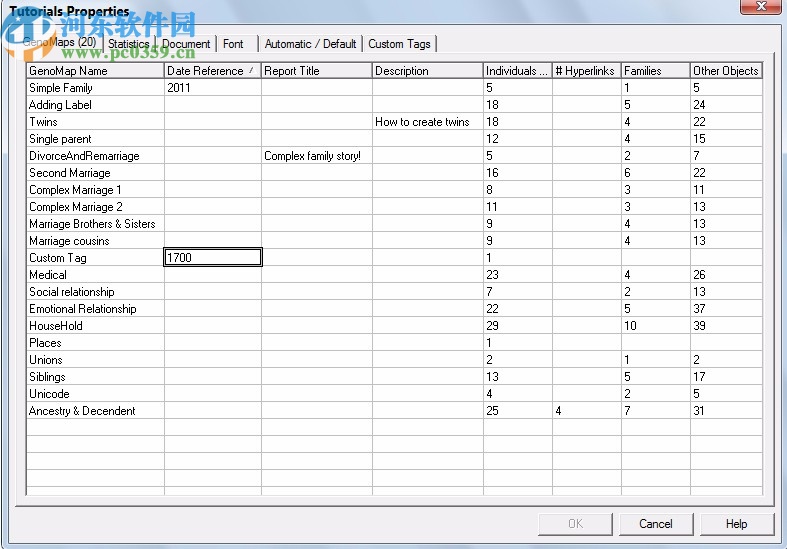Viewport: 787px width, 549px height.
Task: Click the Cancel button
Action: tap(655, 524)
